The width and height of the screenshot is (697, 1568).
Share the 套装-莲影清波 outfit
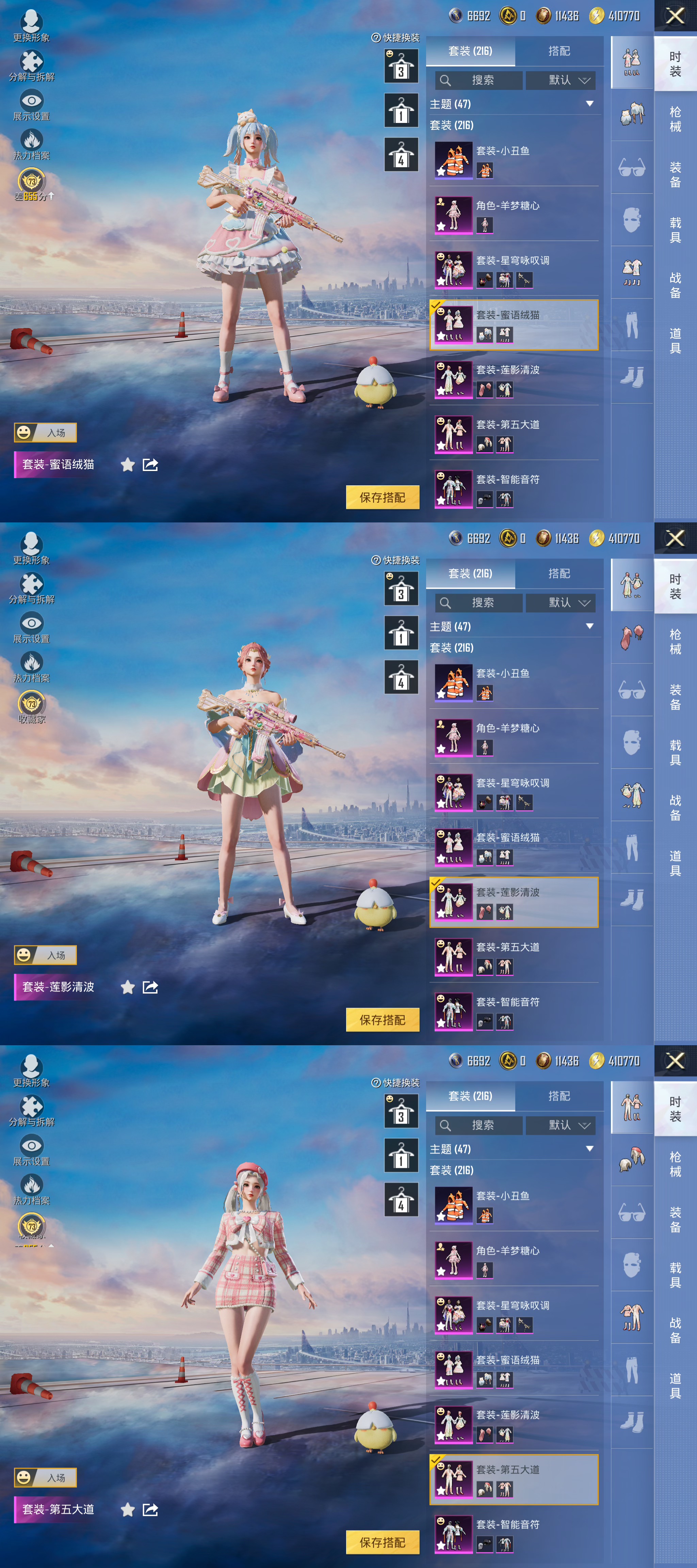tap(150, 987)
